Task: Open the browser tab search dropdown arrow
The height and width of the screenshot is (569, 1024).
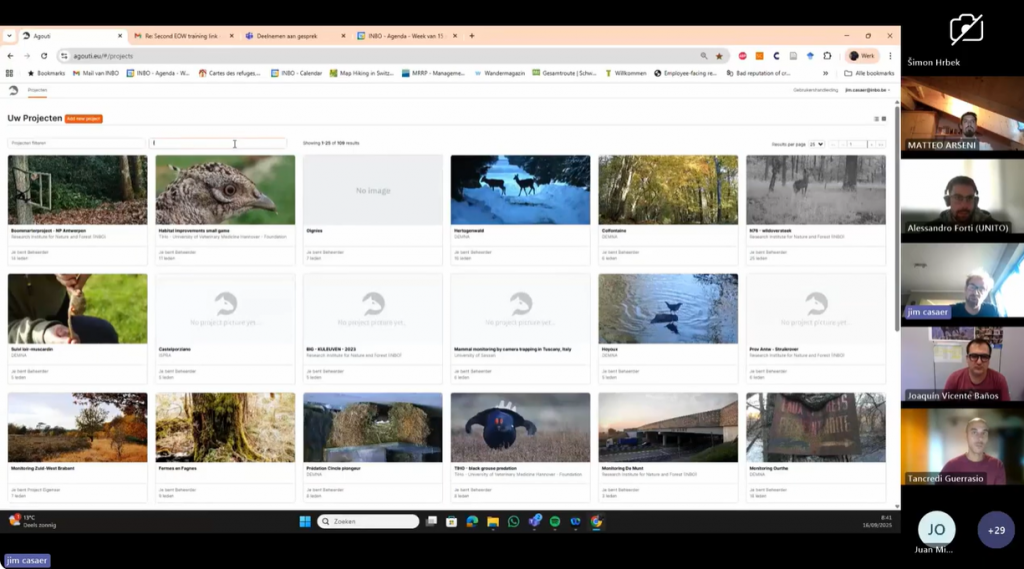Action: click(x=9, y=35)
